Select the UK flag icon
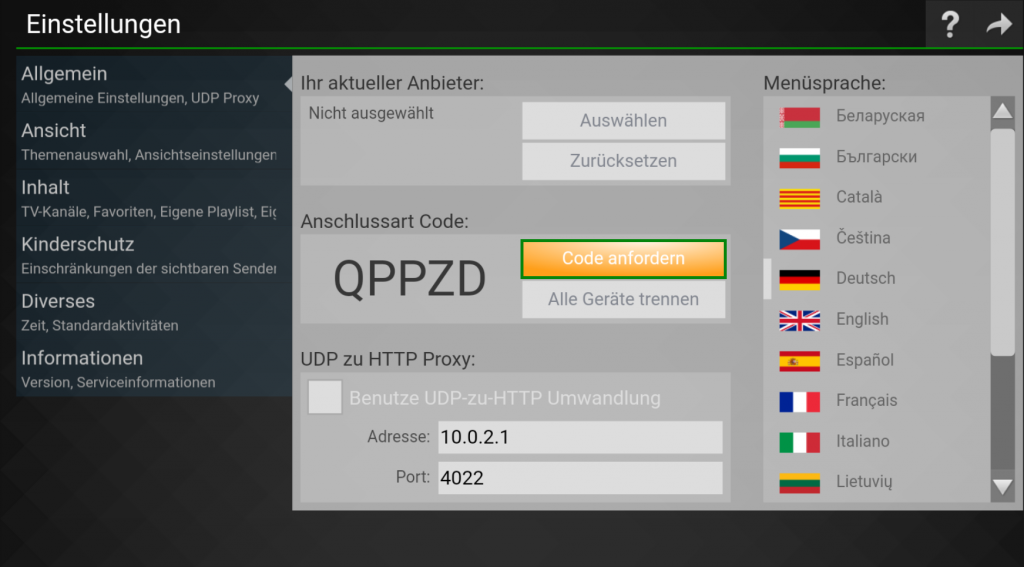Screen dimensions: 1024x567 click(799, 320)
